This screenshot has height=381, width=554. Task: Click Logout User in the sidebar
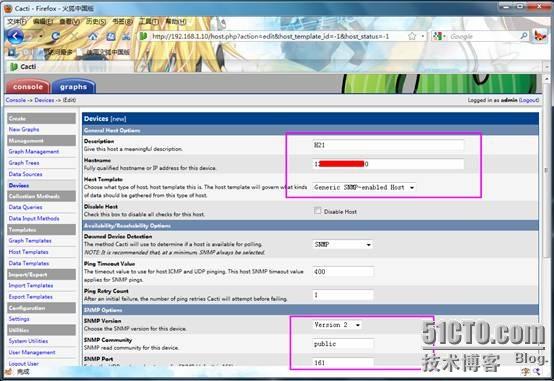pos(24,363)
